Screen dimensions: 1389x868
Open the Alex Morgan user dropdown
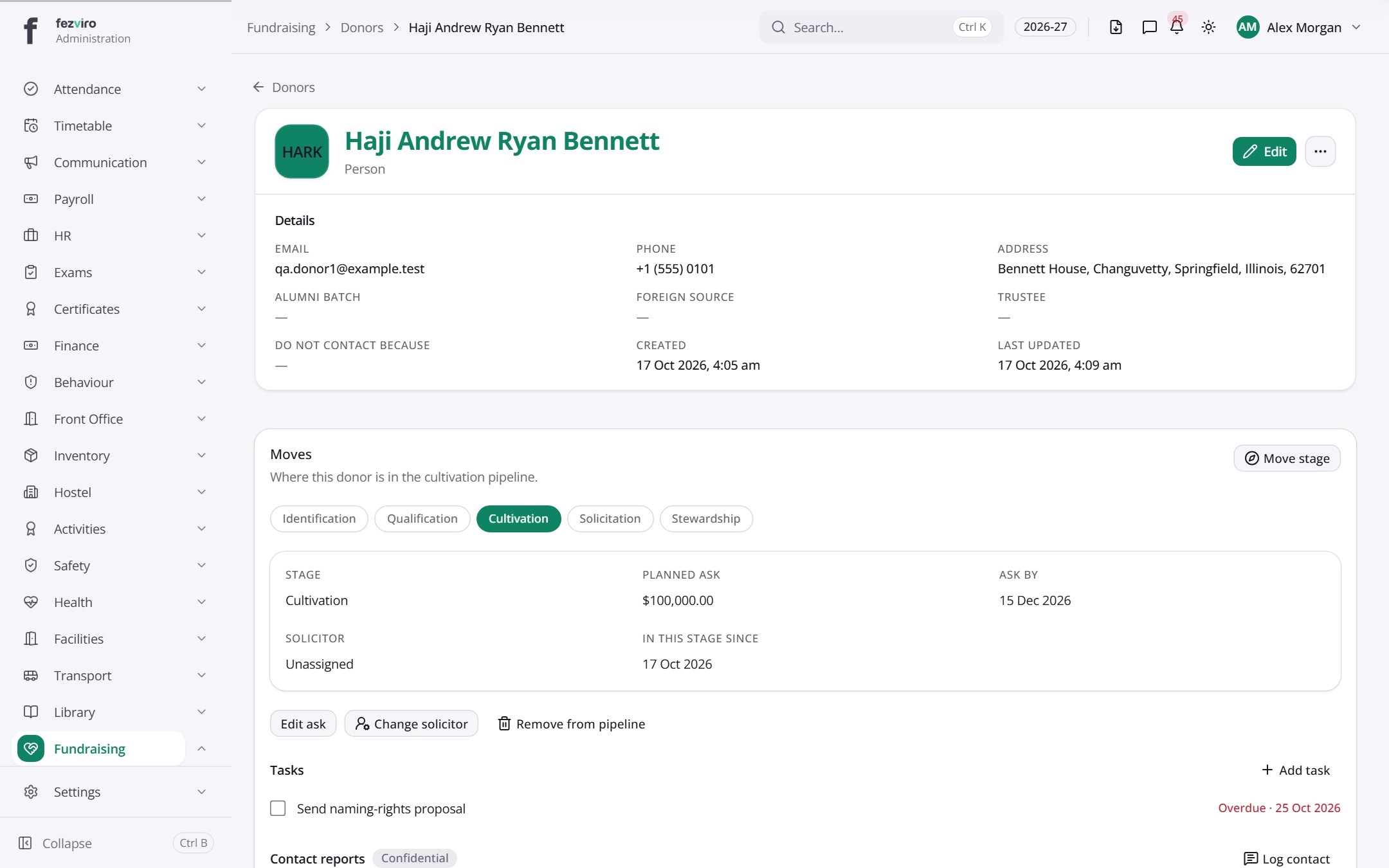click(x=1299, y=27)
